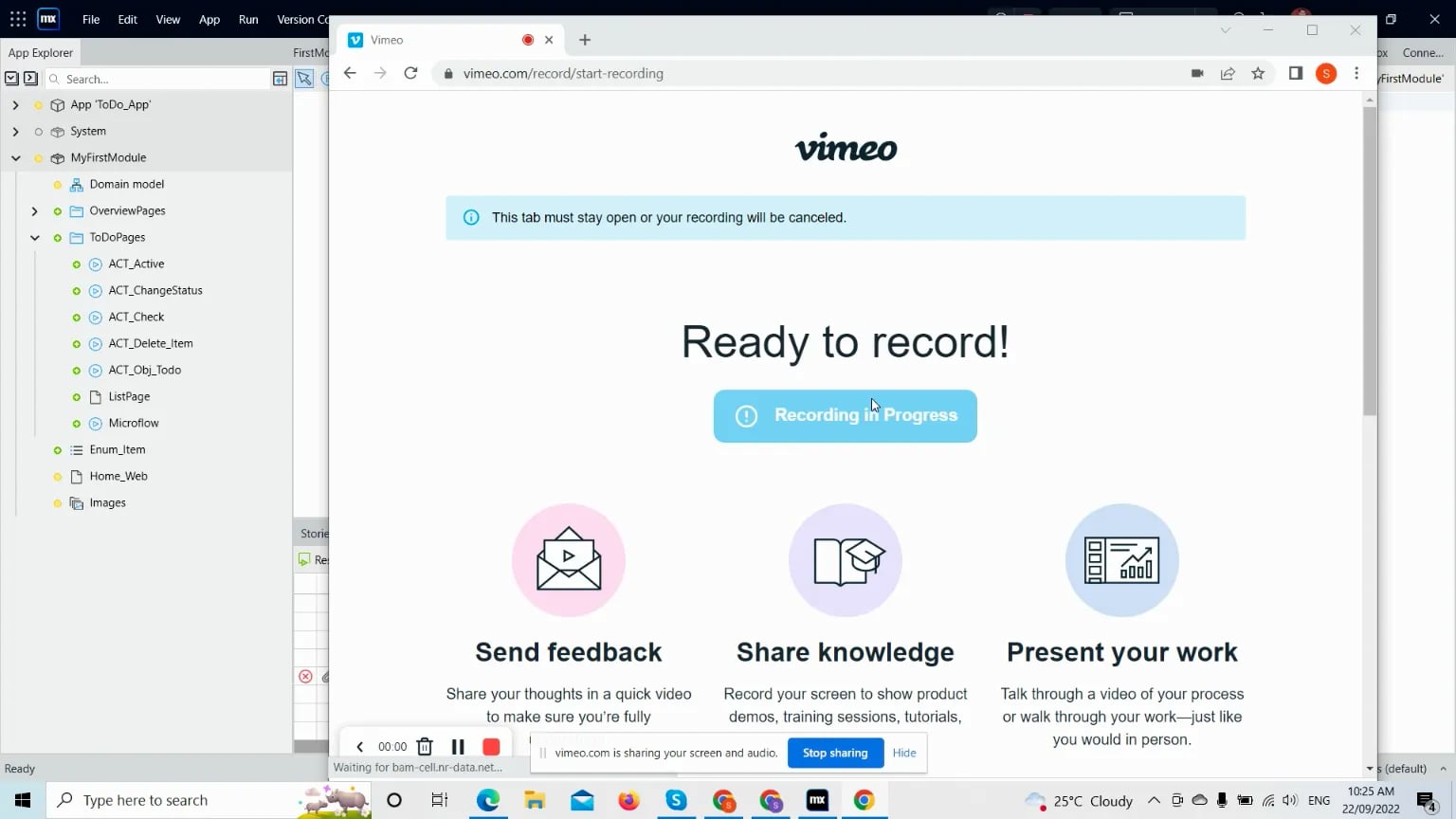Select the ACT_ChangeStatus microflow
Image resolution: width=1456 pixels, height=819 pixels.
[155, 290]
